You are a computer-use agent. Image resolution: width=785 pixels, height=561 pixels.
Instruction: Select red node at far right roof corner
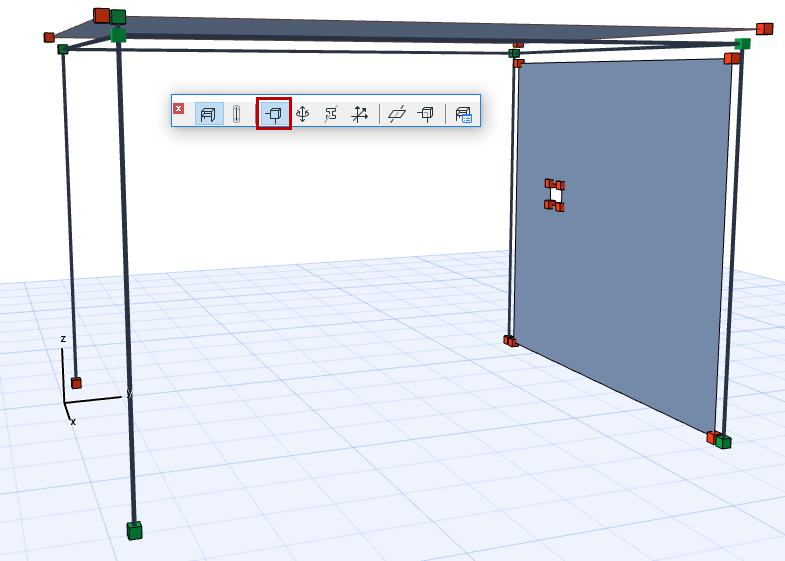(x=764, y=29)
